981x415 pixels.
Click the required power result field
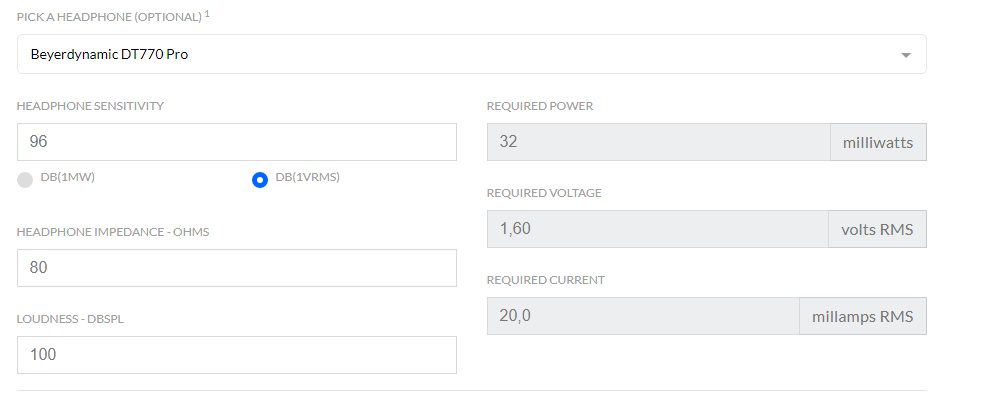point(658,142)
